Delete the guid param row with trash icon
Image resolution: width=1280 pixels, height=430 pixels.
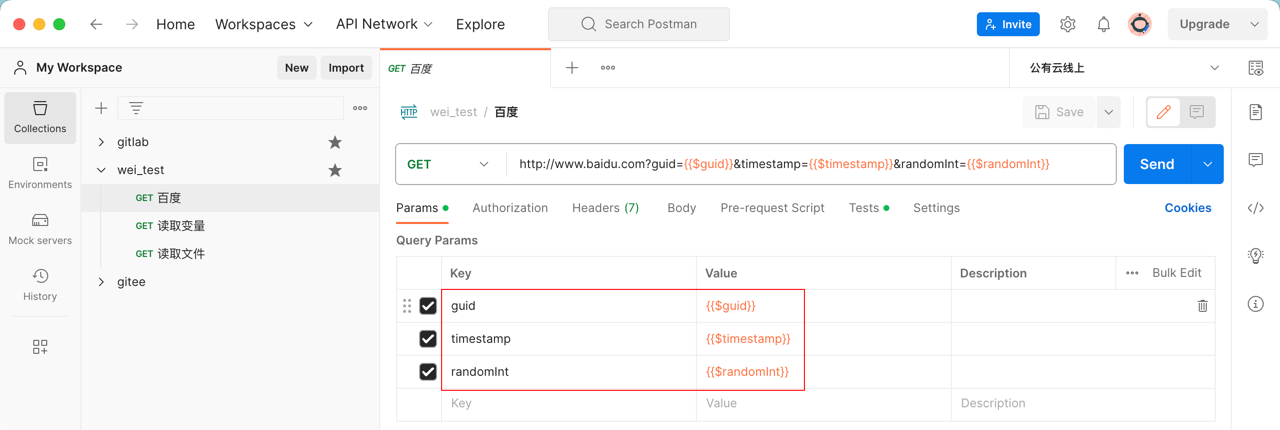tap(1202, 306)
